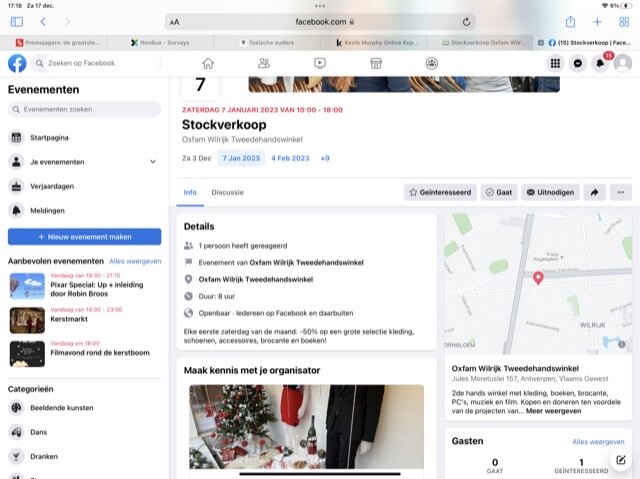
Task: Open the Watch video icon
Action: (x=319, y=63)
